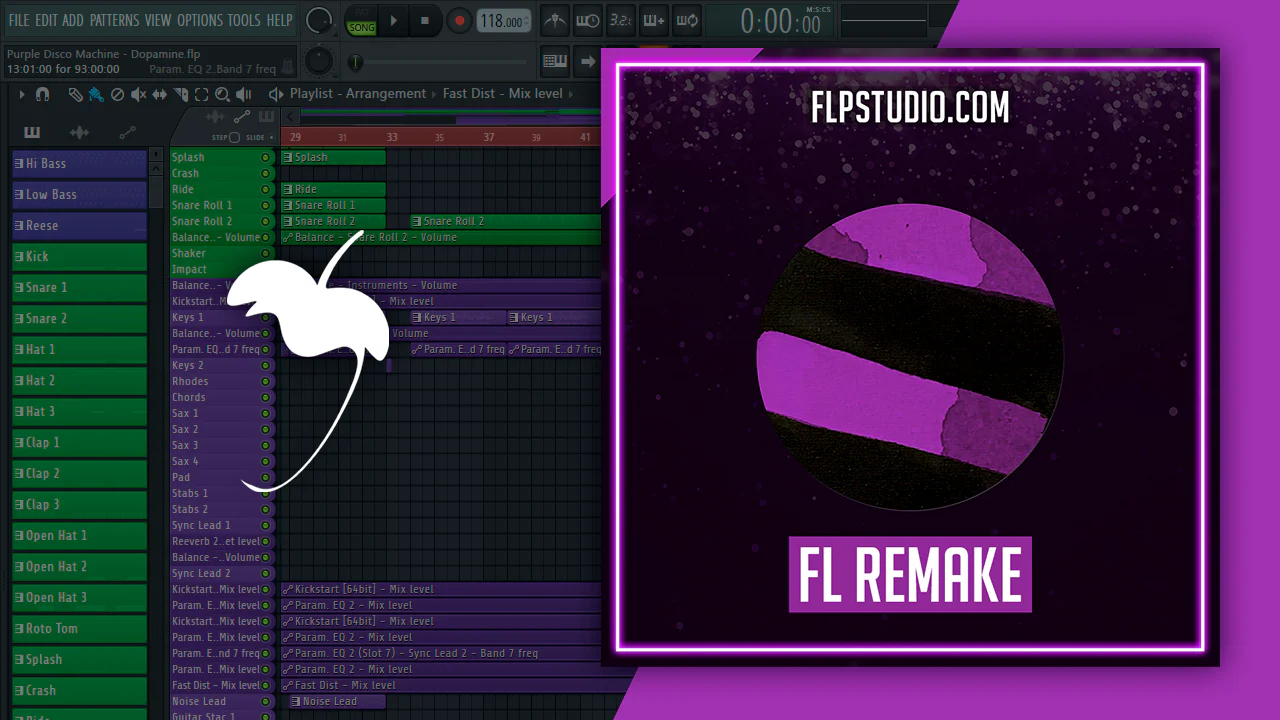Open the typing keyboard to piano icon
The height and width of the screenshot is (720, 1280).
pyautogui.click(x=555, y=61)
